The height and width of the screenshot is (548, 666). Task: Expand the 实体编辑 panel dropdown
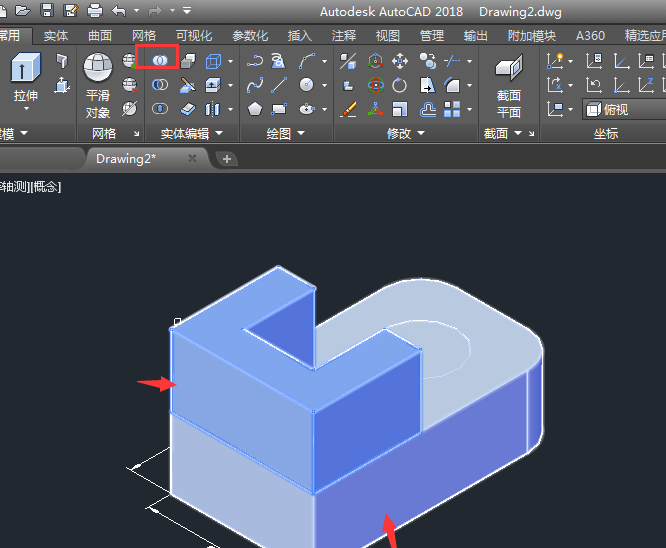coord(221,133)
